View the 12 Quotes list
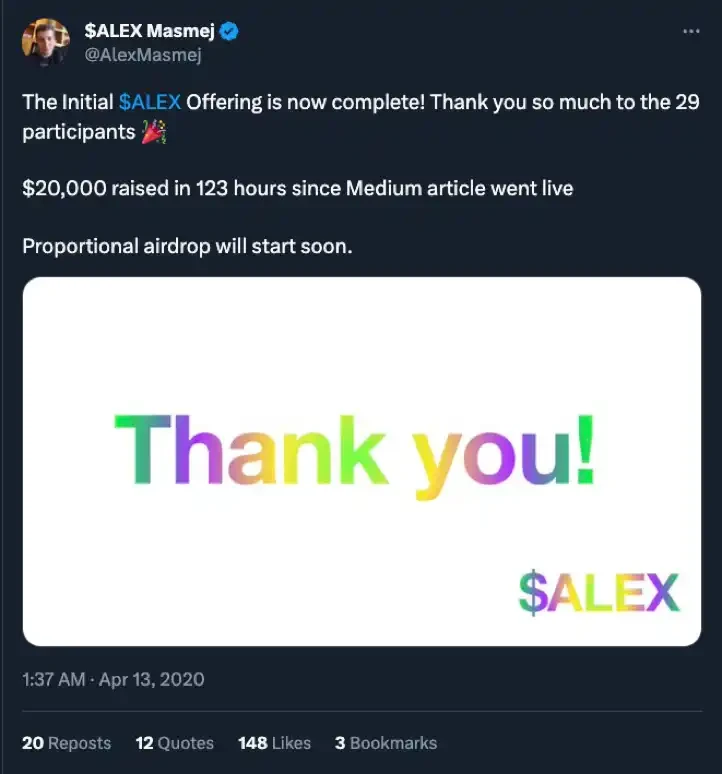This screenshot has height=774, width=722. 174,743
